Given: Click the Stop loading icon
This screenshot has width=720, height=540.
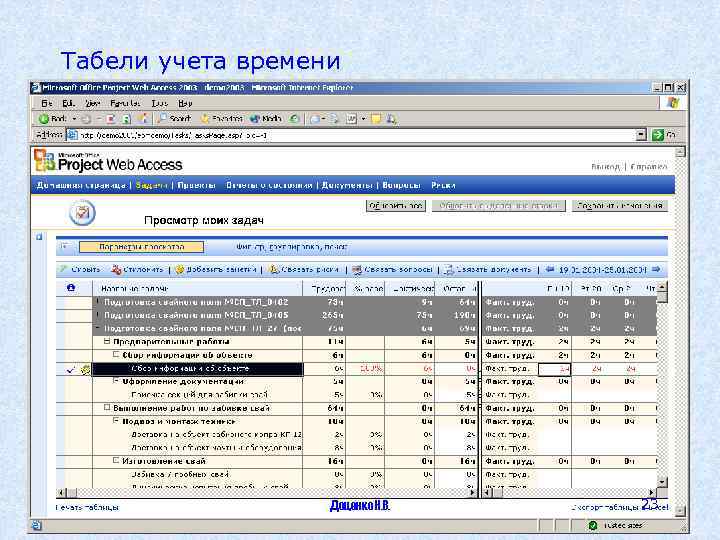Looking at the screenshot, I should tap(111, 119).
